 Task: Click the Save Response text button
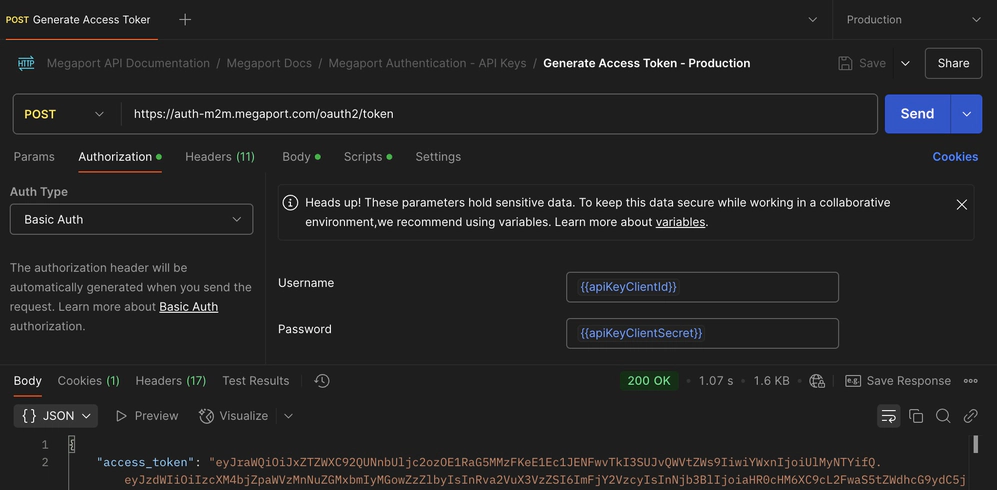point(909,381)
